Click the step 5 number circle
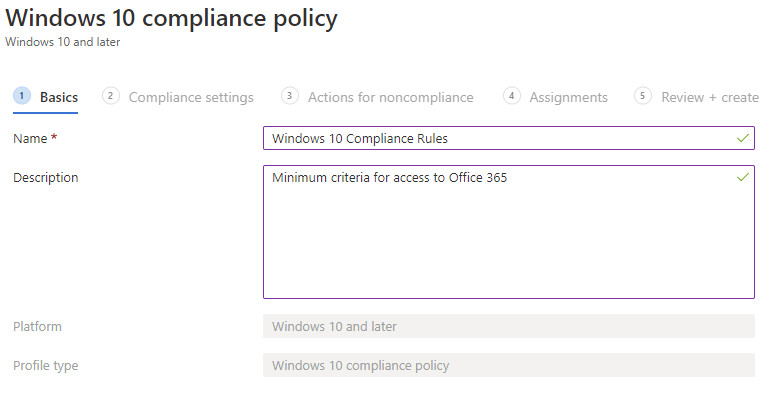The width and height of the screenshot is (781, 402). tap(643, 96)
